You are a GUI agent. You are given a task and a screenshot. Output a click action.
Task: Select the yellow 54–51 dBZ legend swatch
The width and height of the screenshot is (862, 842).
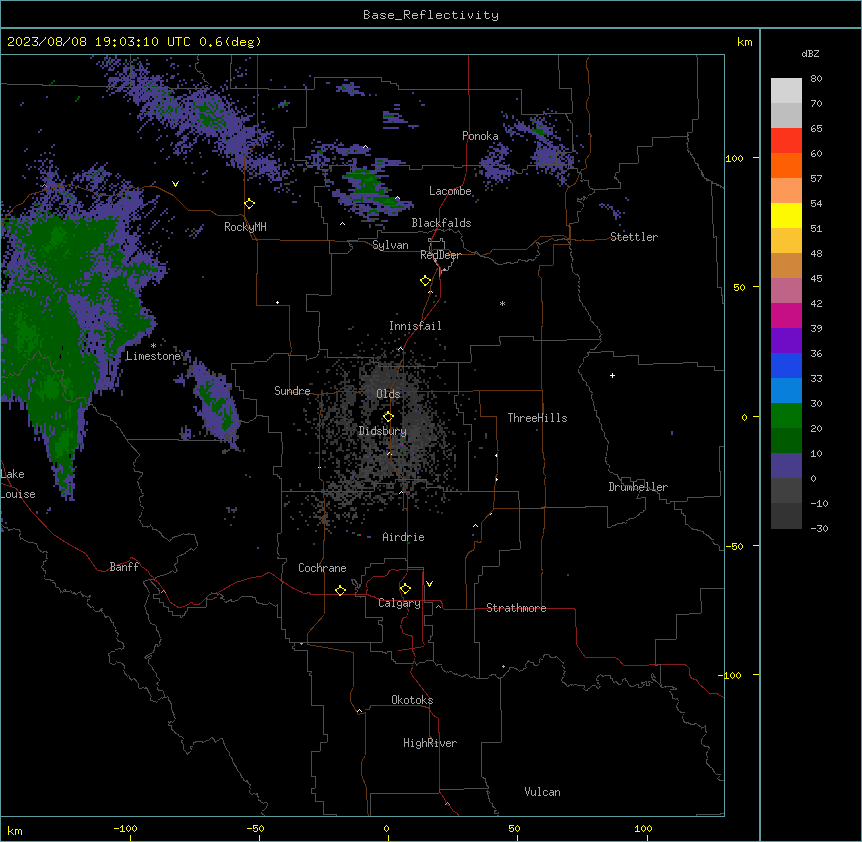pos(786,215)
